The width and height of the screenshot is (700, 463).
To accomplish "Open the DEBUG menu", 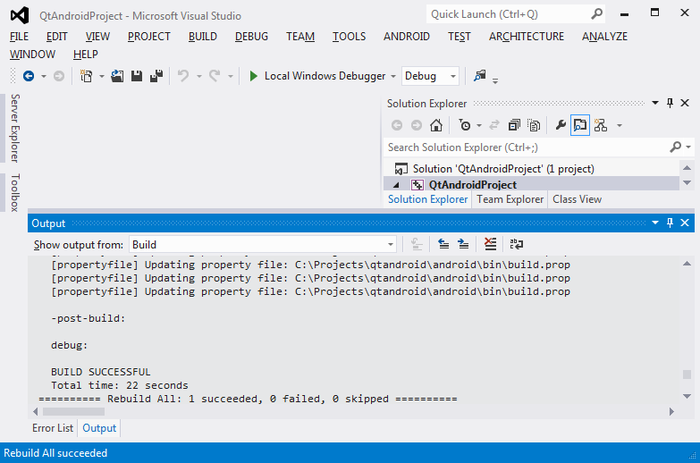I will [x=252, y=37].
